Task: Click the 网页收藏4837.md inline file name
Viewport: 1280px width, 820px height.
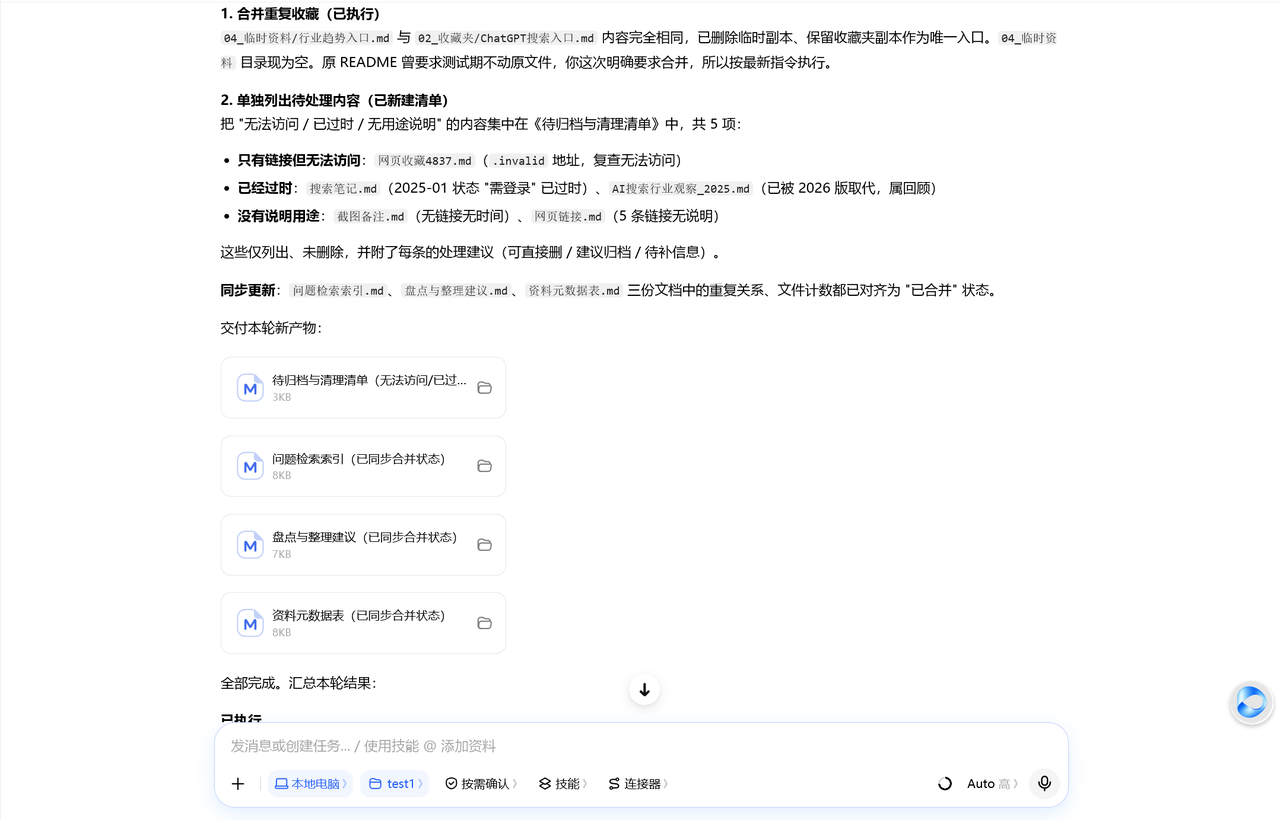Action: click(424, 160)
